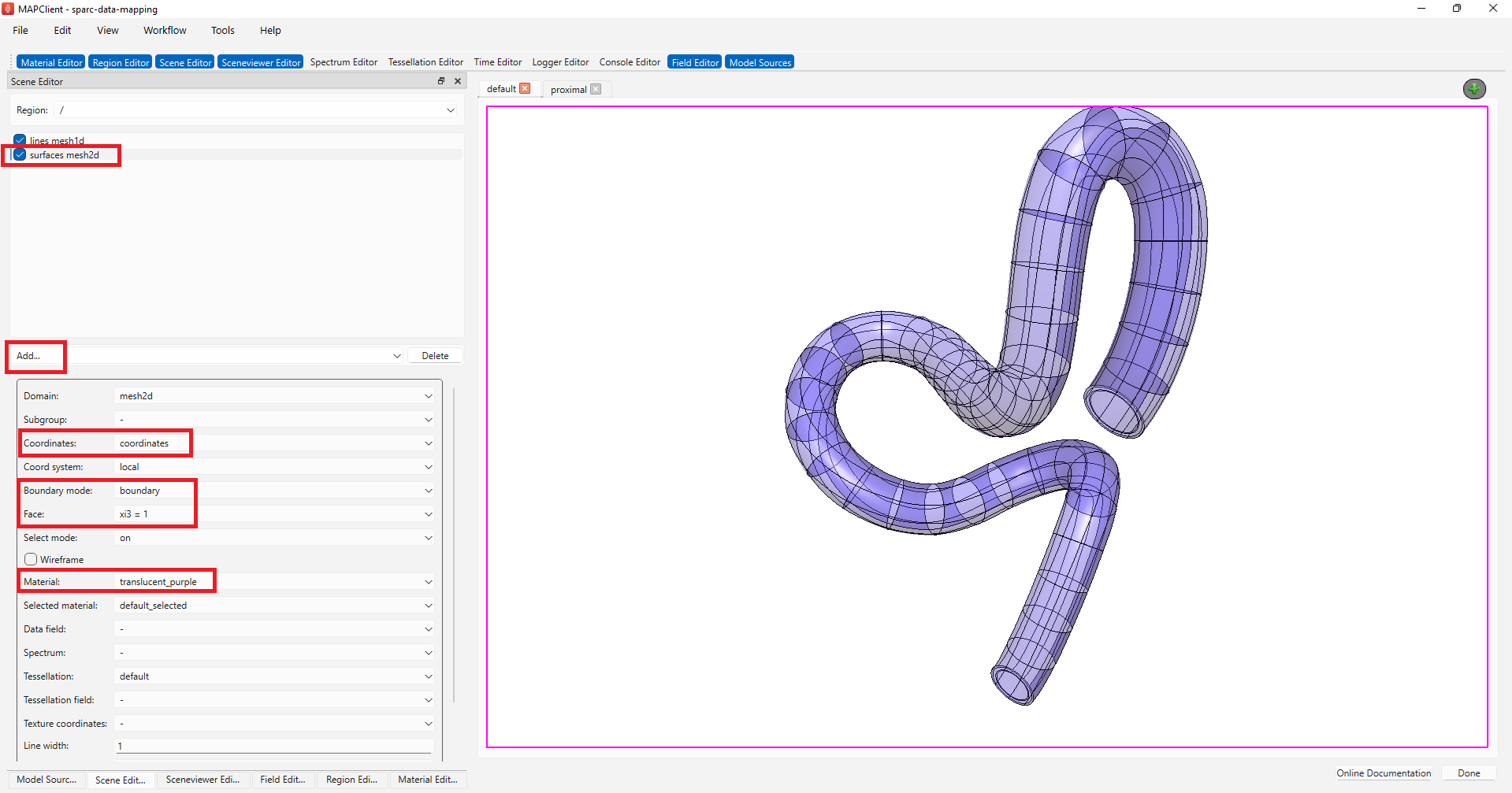1512x793 pixels.
Task: Open the Coordinates field dropdown
Action: (275, 443)
